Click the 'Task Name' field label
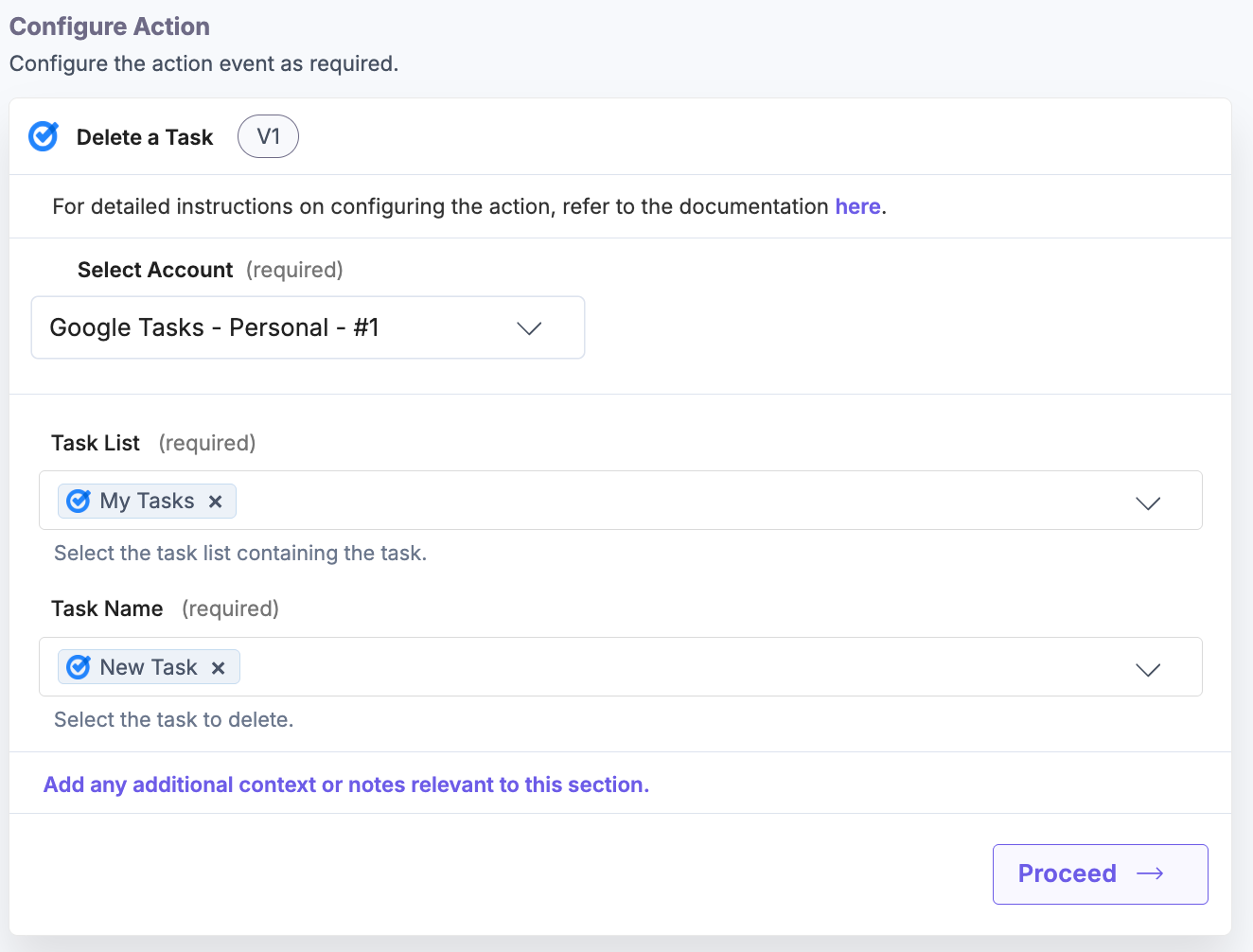Image resolution: width=1253 pixels, height=952 pixels. pos(107,609)
